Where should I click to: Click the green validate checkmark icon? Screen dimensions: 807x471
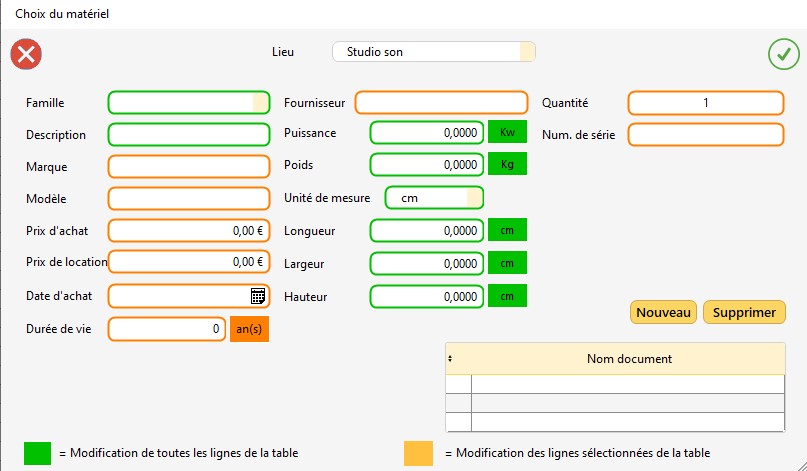(x=782, y=54)
